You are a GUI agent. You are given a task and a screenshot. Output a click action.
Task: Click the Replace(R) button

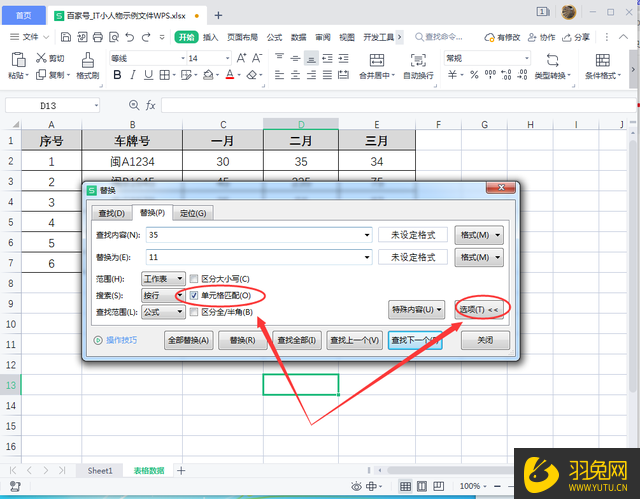(x=242, y=340)
